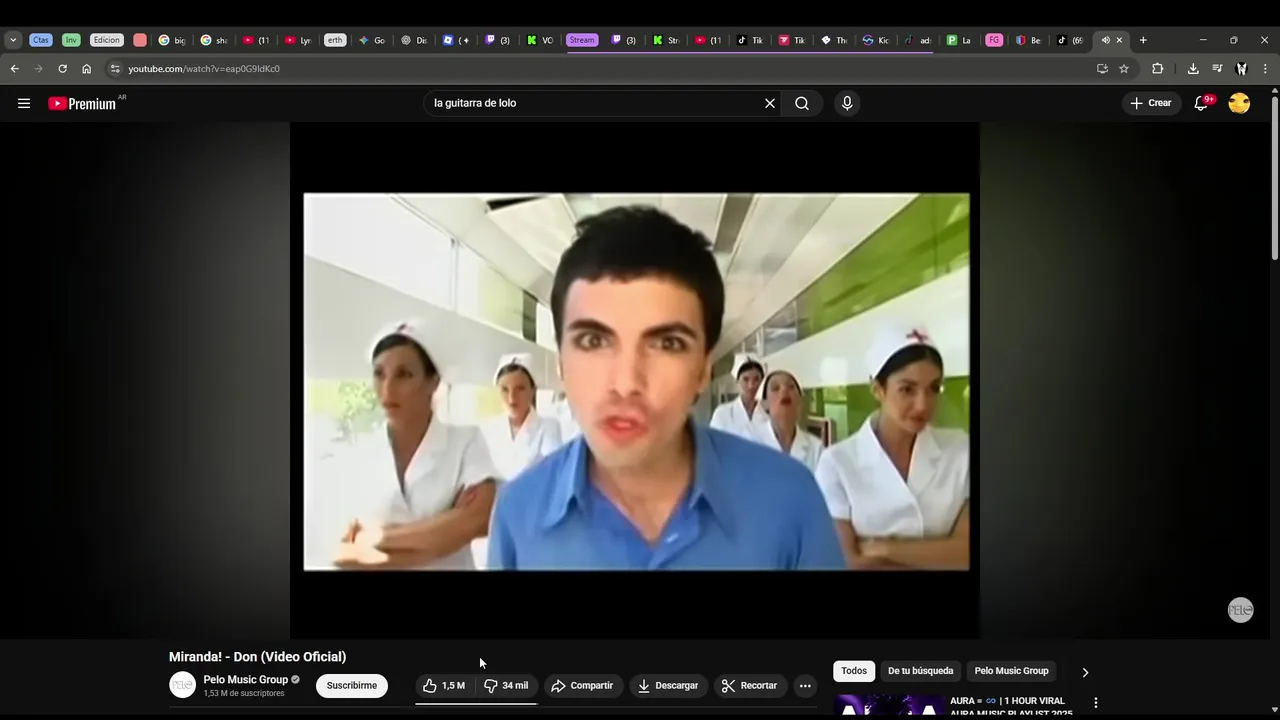Click the Descargar download button
This screenshot has width=1280, height=720.
[668, 685]
